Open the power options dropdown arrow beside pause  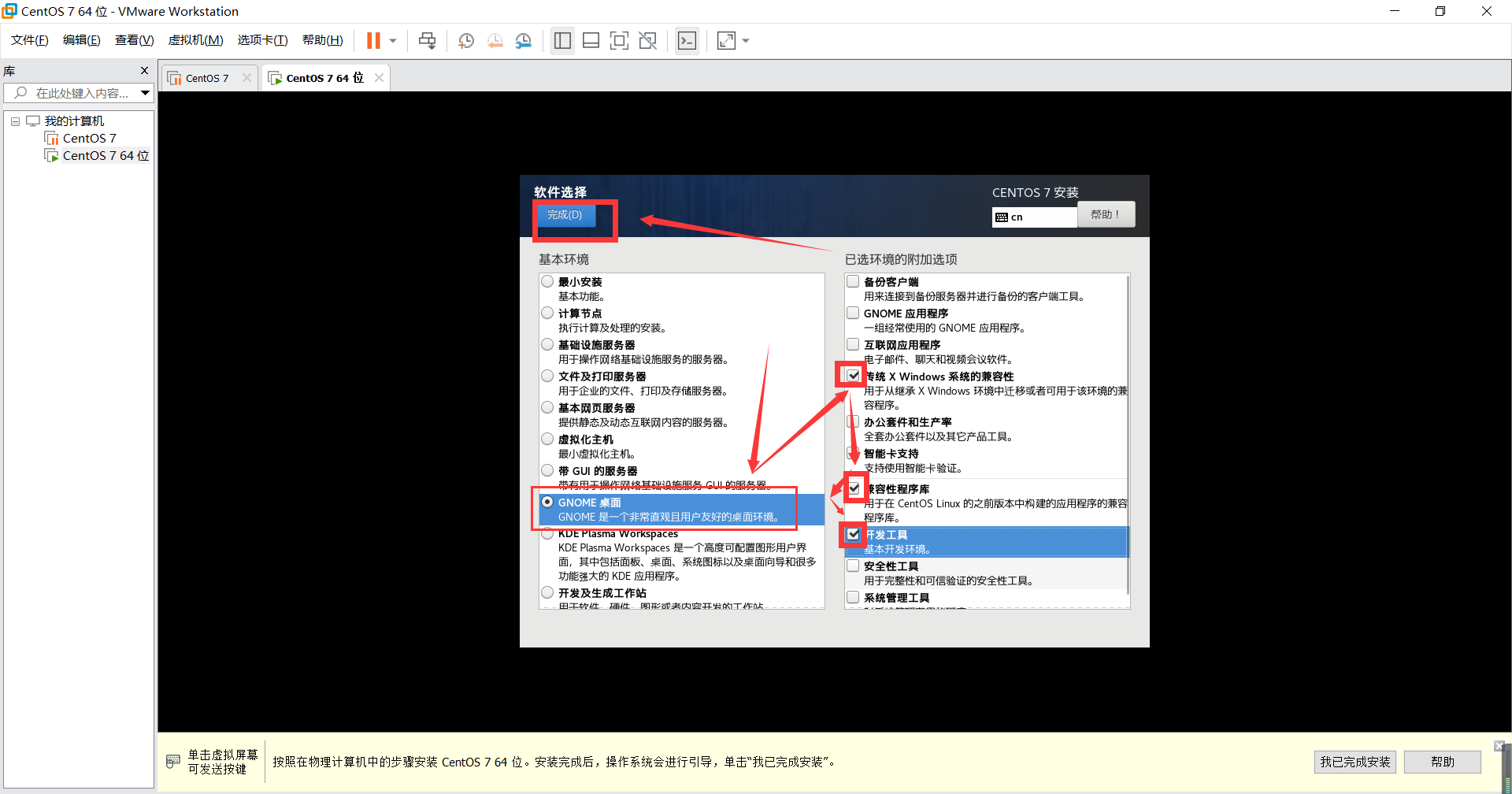pyautogui.click(x=393, y=41)
